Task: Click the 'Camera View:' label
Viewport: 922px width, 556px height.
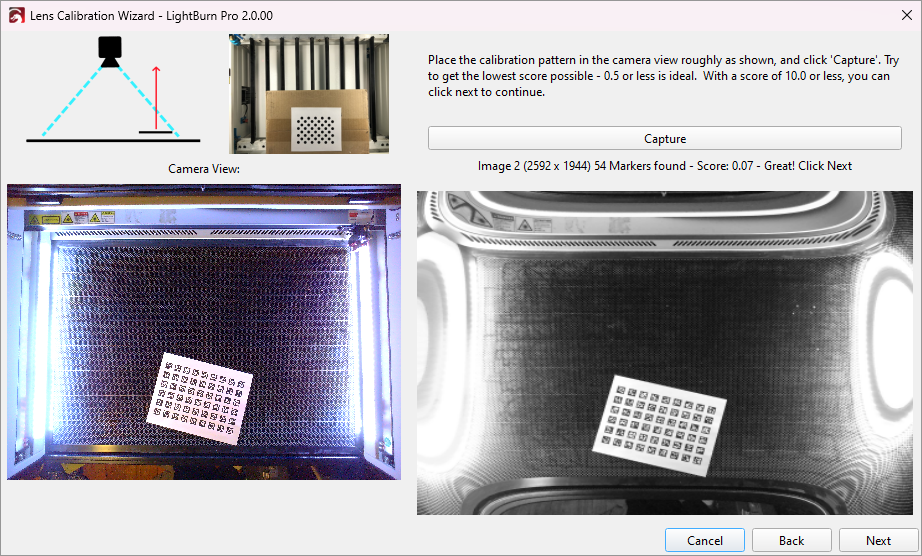Action: (204, 169)
